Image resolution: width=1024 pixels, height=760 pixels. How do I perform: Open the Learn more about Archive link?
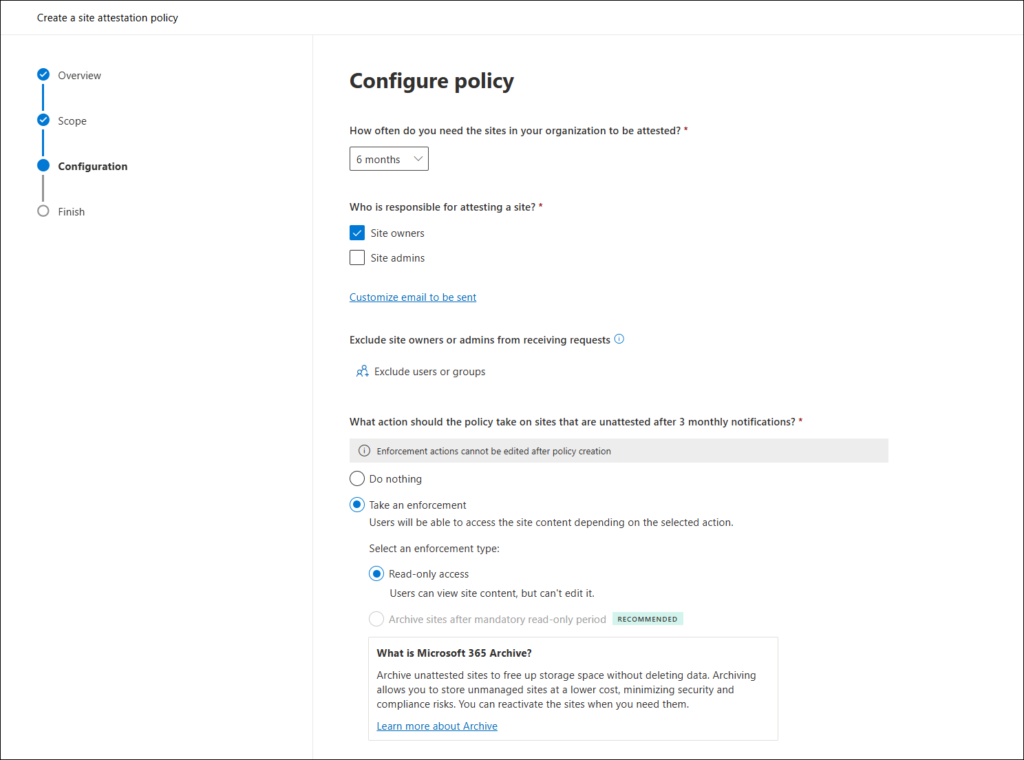(x=437, y=726)
